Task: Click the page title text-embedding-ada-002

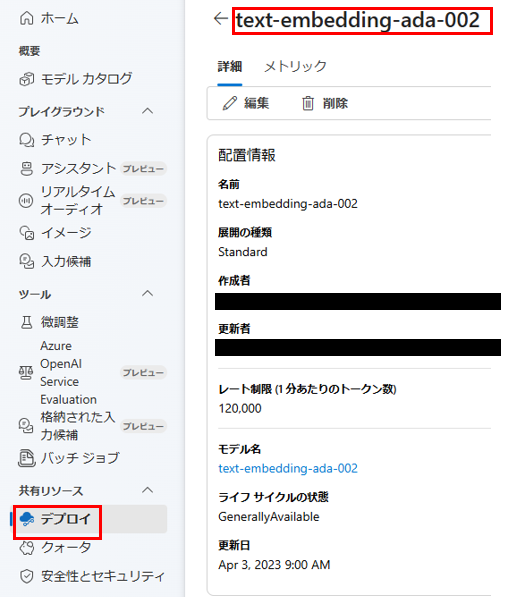Action: point(358,20)
